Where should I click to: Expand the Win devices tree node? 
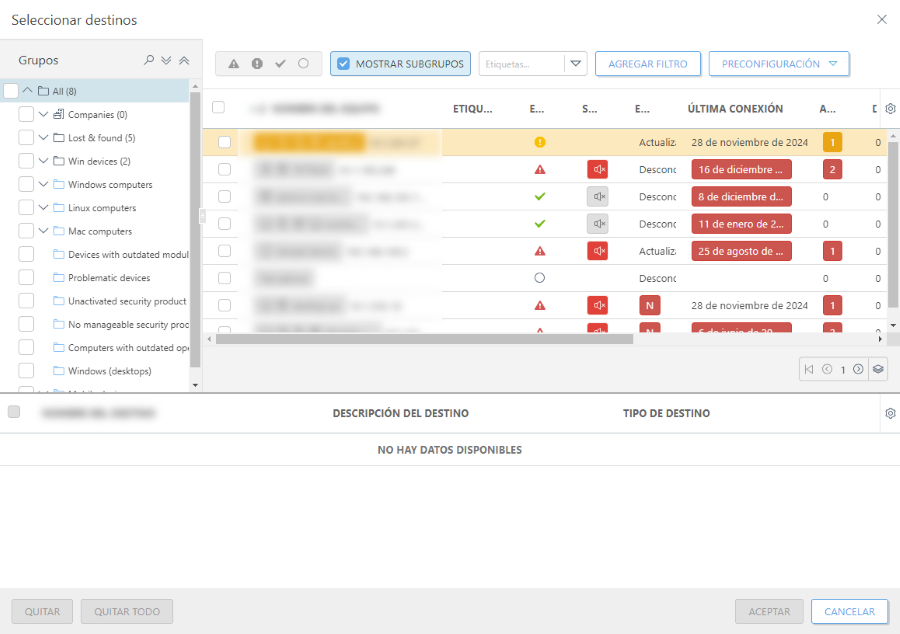point(44,161)
